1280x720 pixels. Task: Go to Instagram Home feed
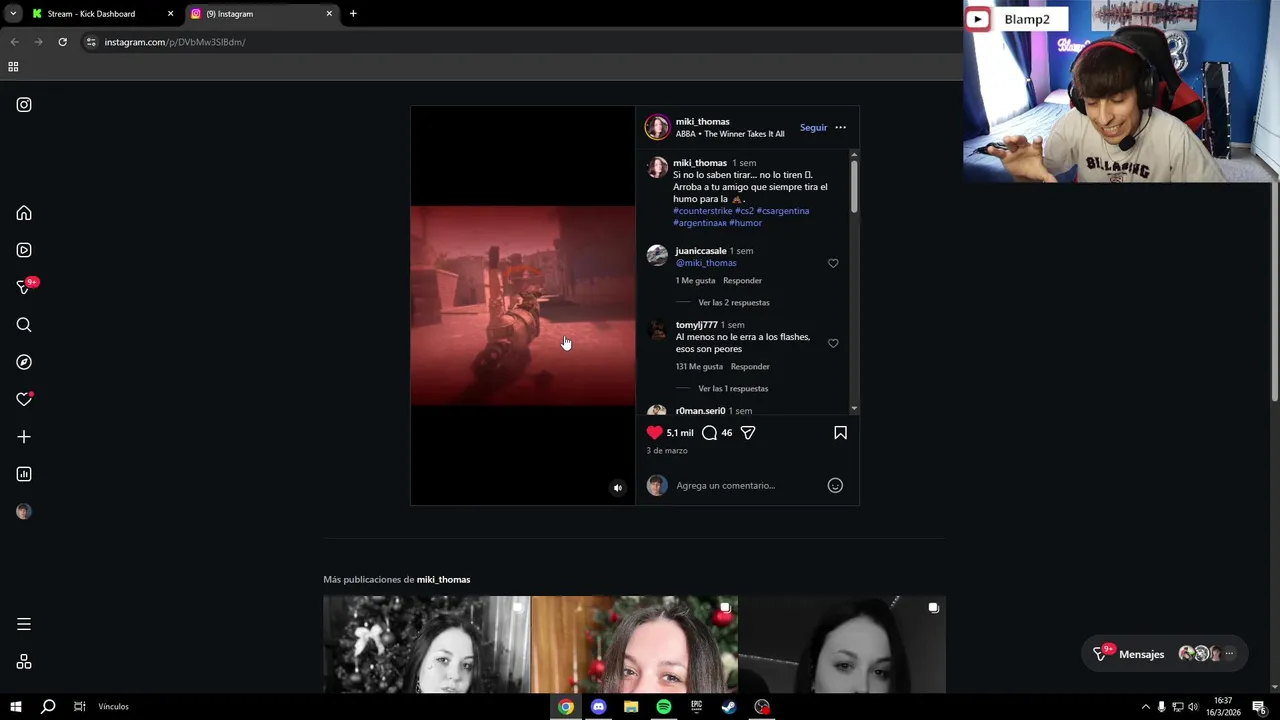pos(24,213)
